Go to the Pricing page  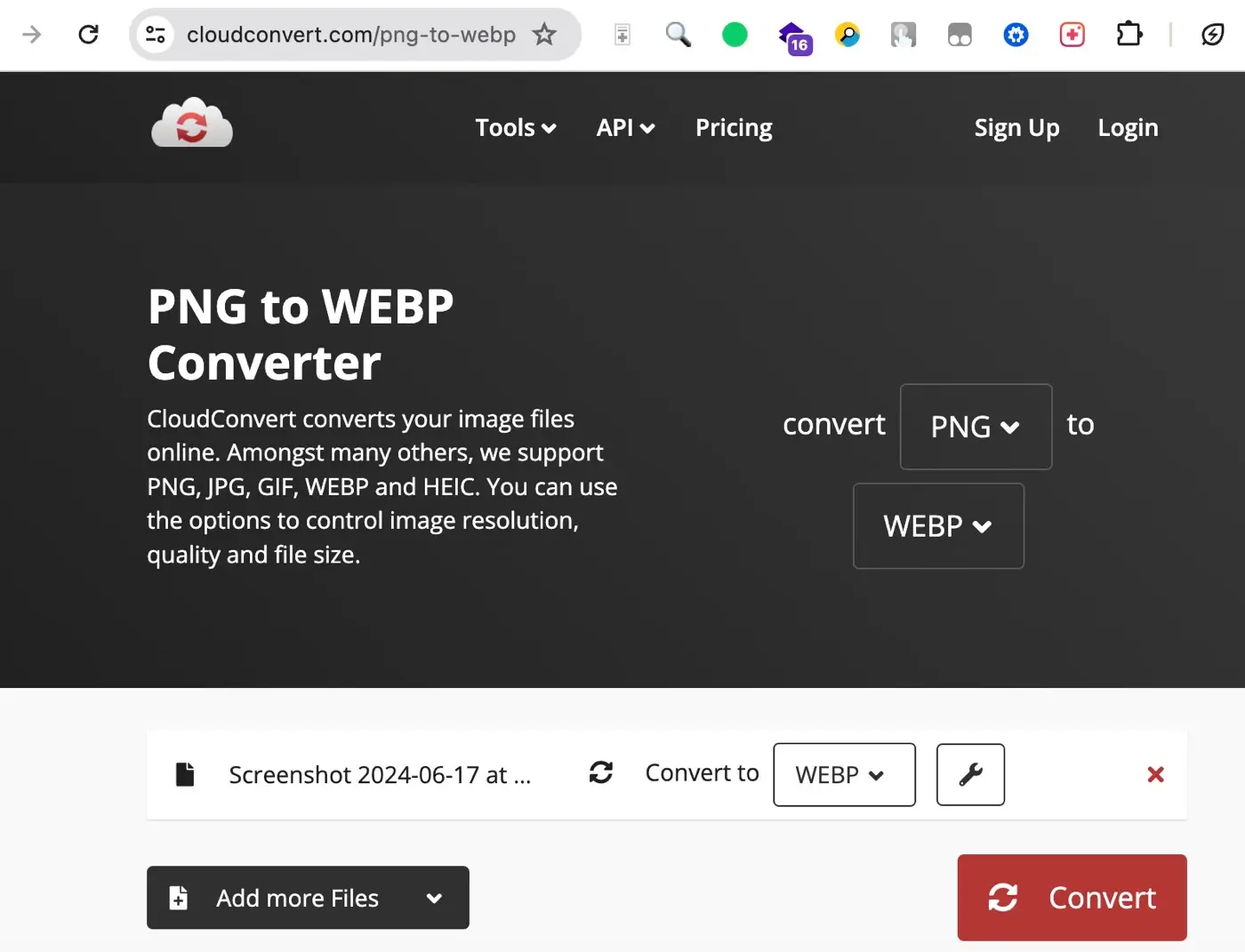coord(734,127)
